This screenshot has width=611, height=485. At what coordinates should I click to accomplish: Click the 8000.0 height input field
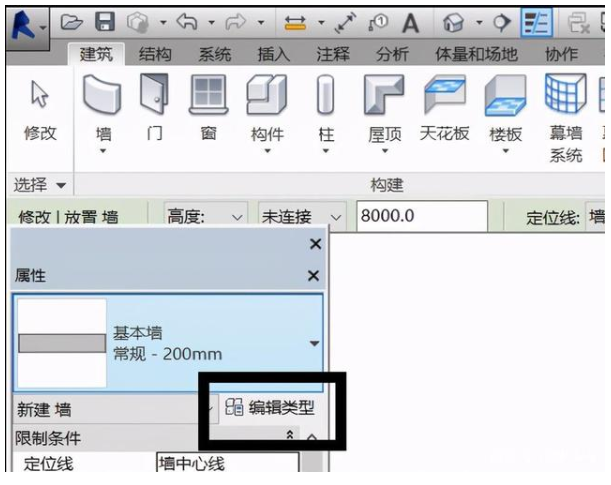[420, 216]
